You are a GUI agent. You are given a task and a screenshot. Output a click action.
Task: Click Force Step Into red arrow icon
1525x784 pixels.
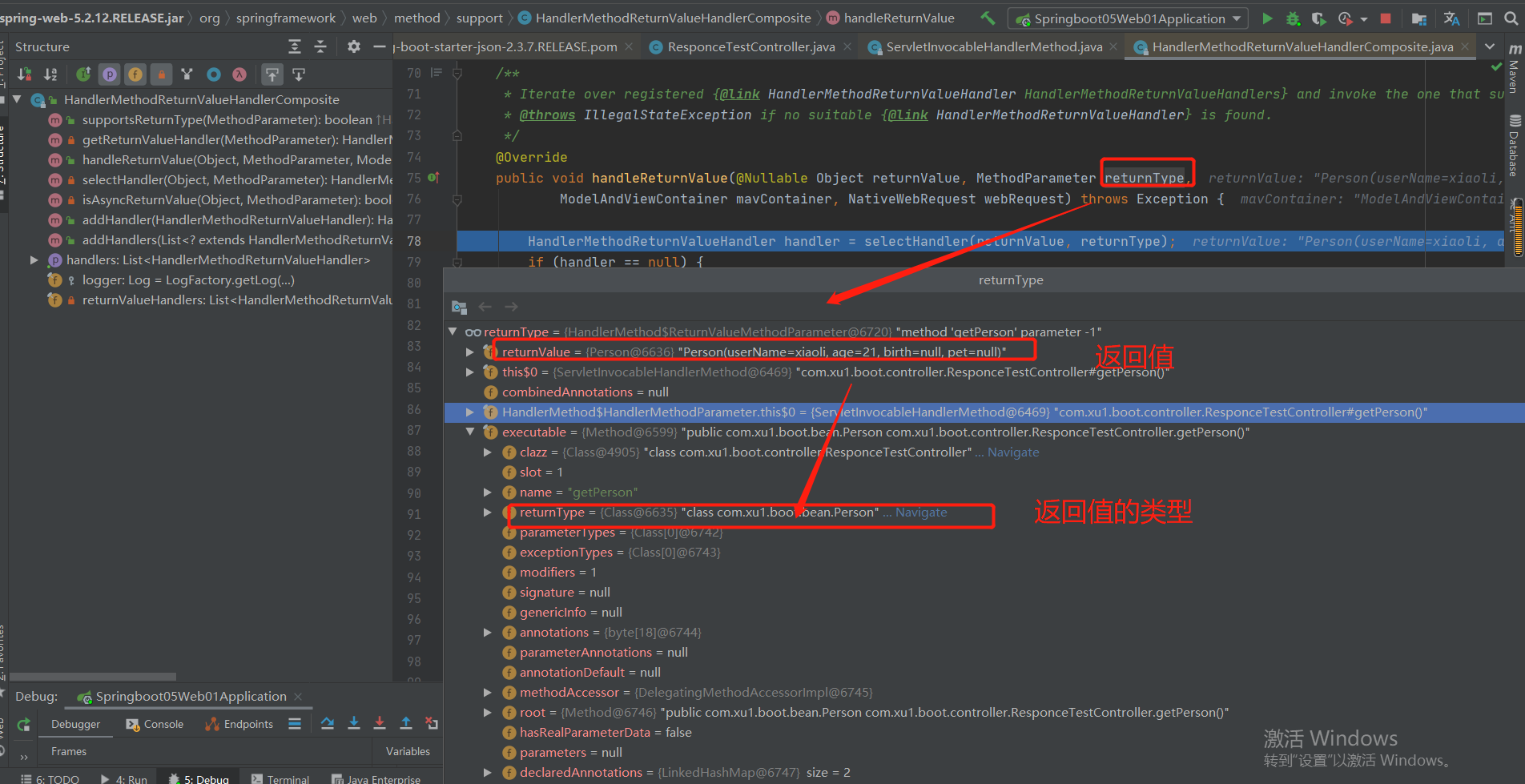coord(380,723)
